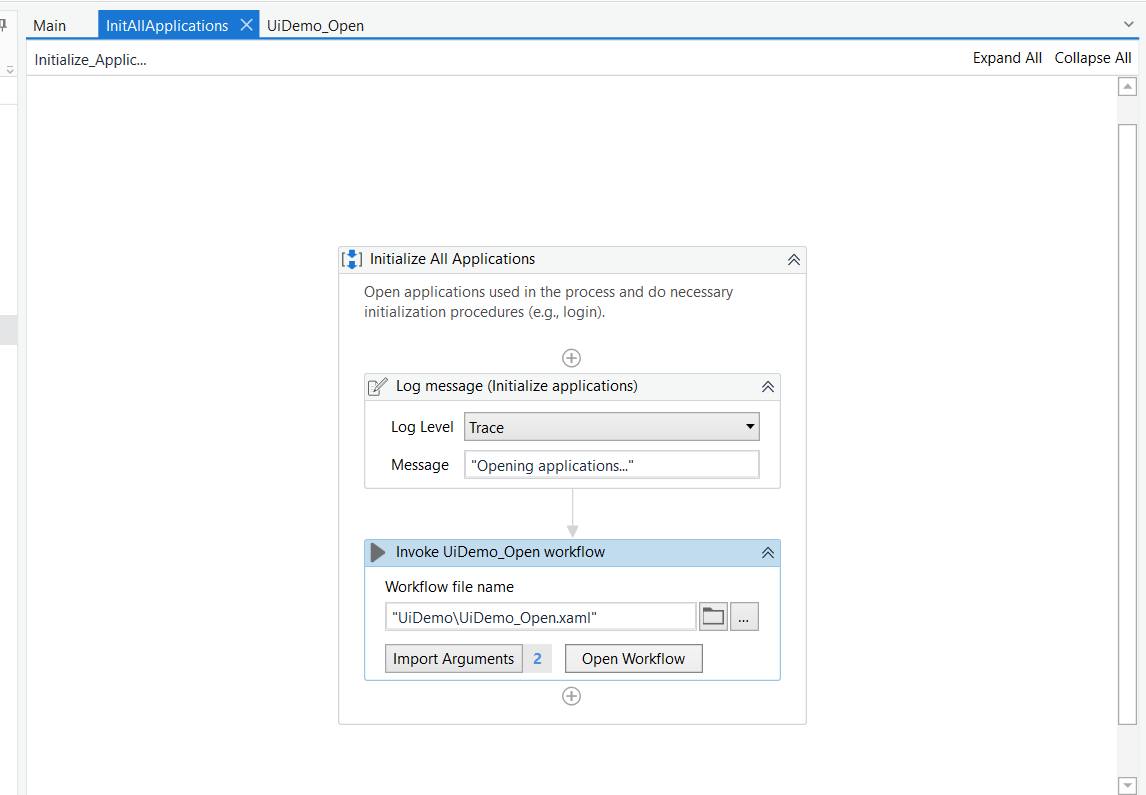The height and width of the screenshot is (795, 1146).
Task: Collapse the Log message activity
Action: pos(767,386)
